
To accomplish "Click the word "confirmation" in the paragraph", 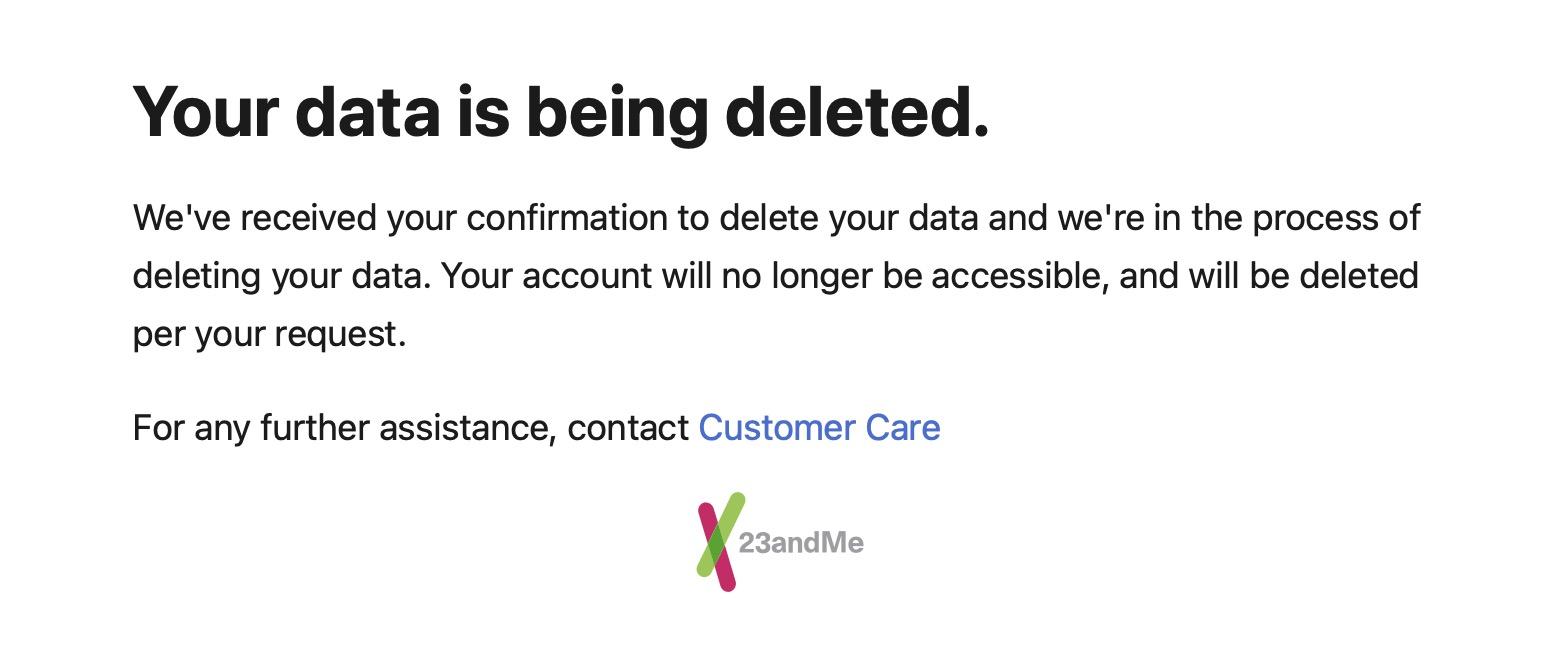I will tap(567, 218).
